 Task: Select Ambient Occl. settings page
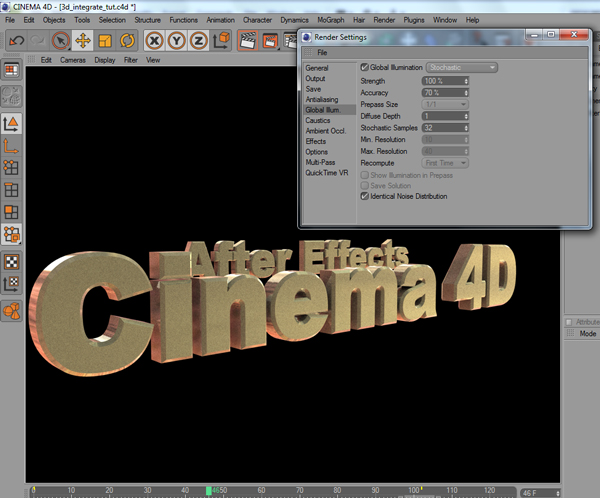(326, 131)
